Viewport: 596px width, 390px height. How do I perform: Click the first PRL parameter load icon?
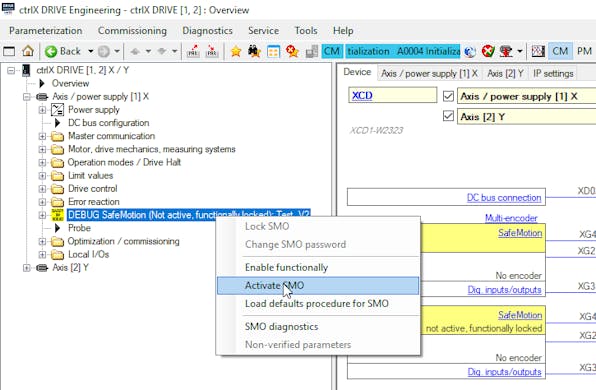193,51
